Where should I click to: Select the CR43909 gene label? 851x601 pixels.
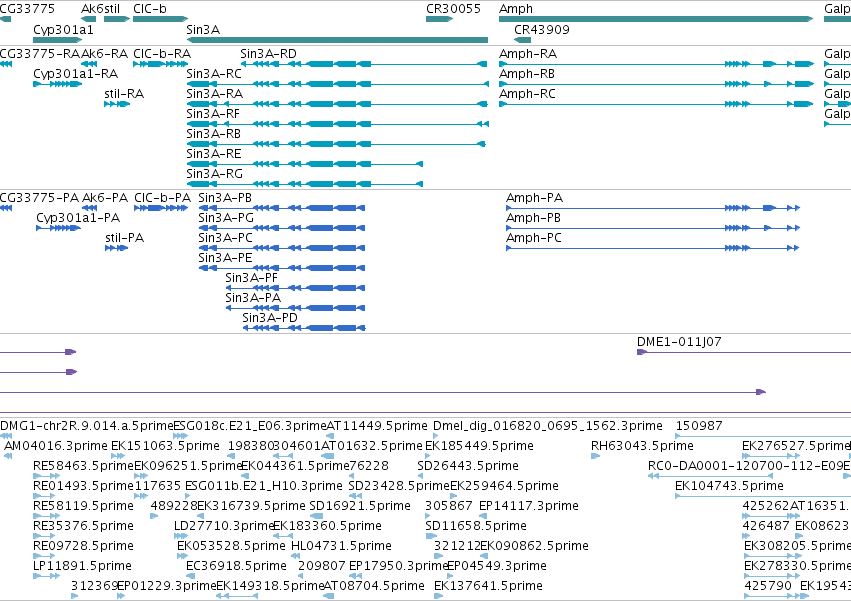pos(542,30)
